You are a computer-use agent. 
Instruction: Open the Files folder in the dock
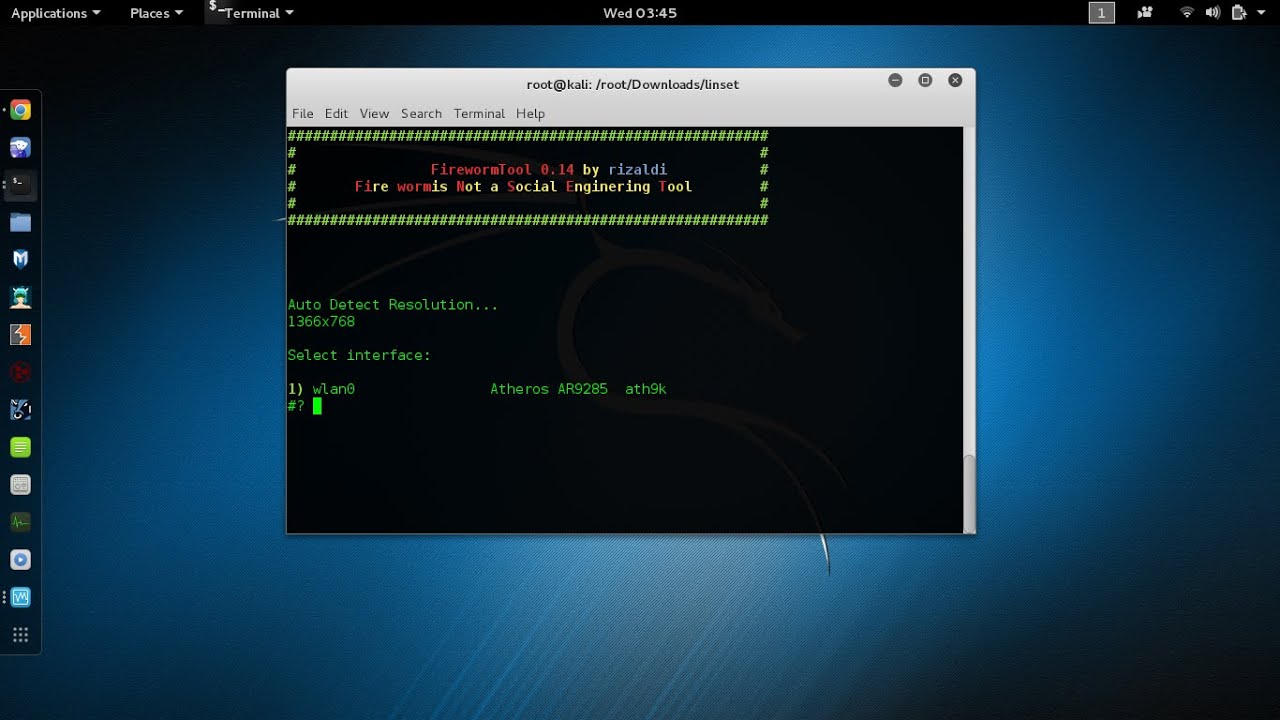click(x=20, y=222)
